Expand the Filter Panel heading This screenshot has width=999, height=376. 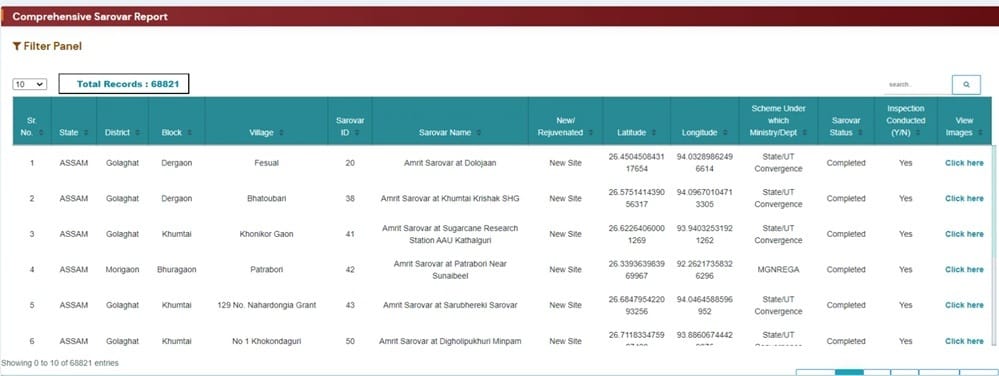click(47, 47)
